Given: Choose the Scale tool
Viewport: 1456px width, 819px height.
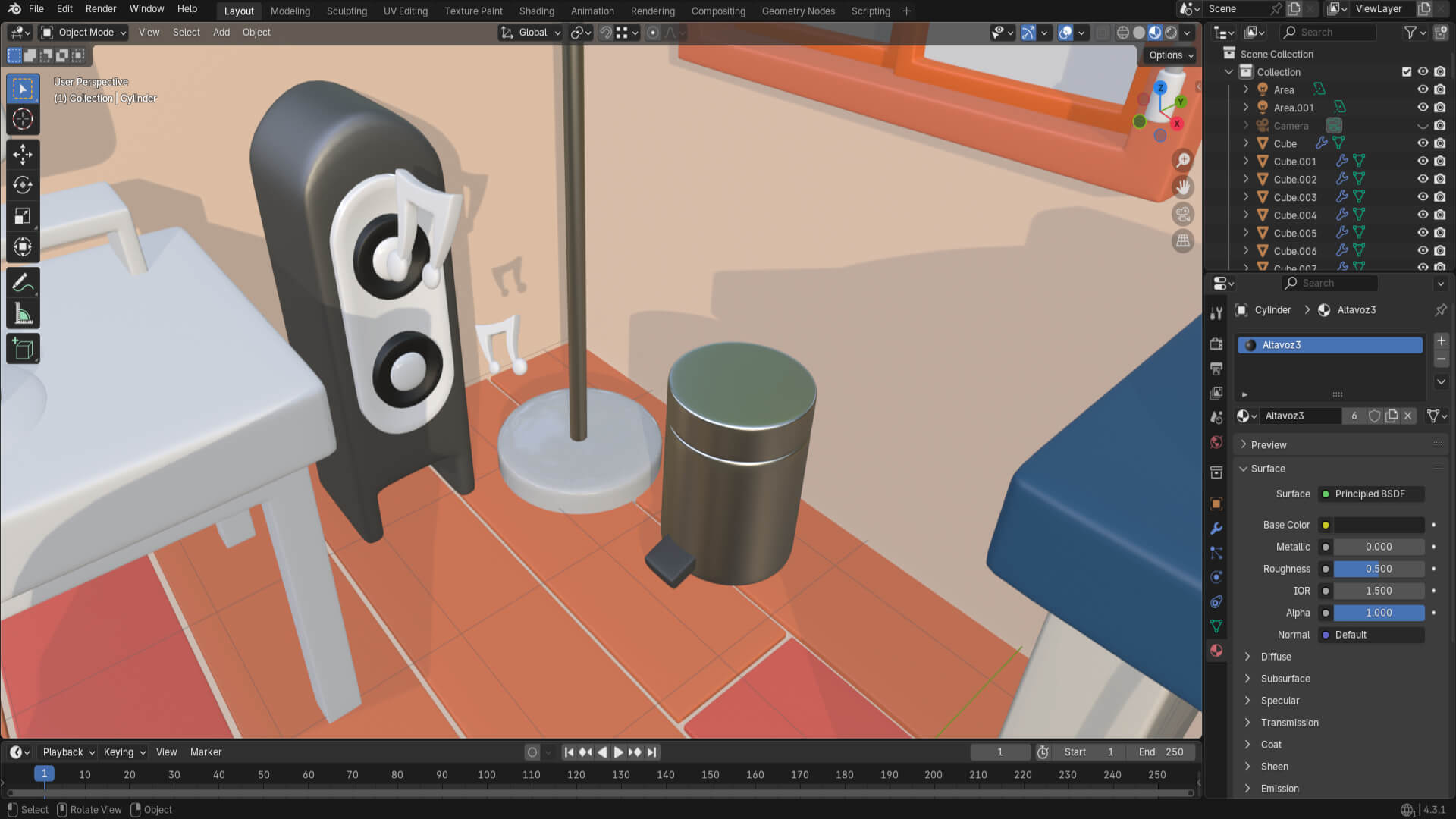Looking at the screenshot, I should point(23,216).
